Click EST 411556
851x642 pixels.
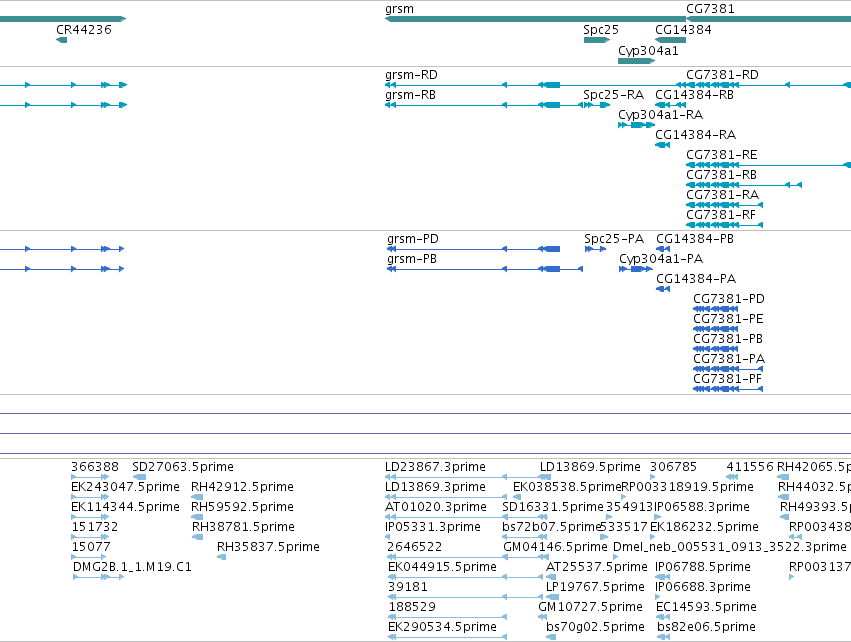tap(750, 467)
